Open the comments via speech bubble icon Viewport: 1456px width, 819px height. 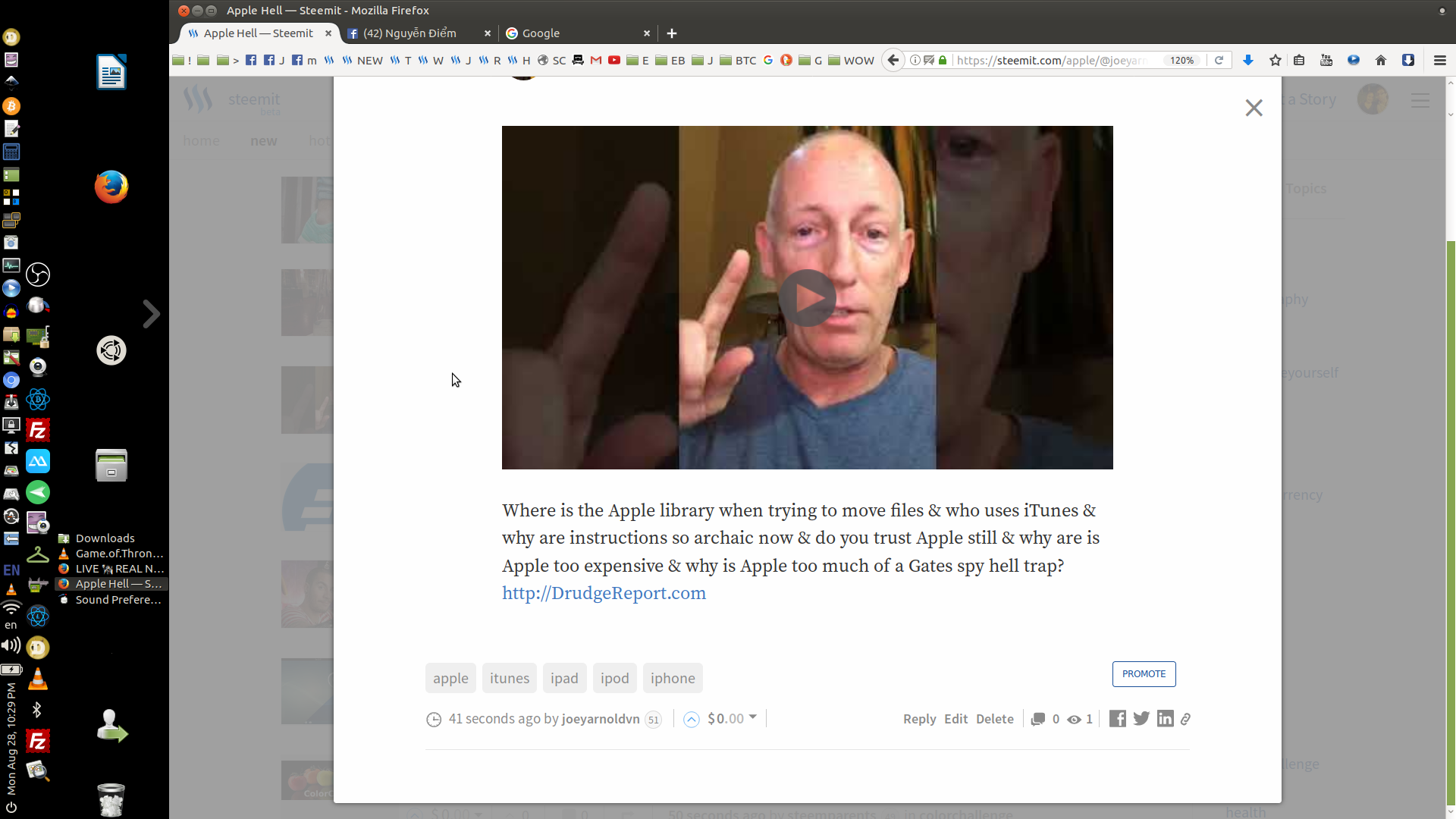click(x=1037, y=718)
